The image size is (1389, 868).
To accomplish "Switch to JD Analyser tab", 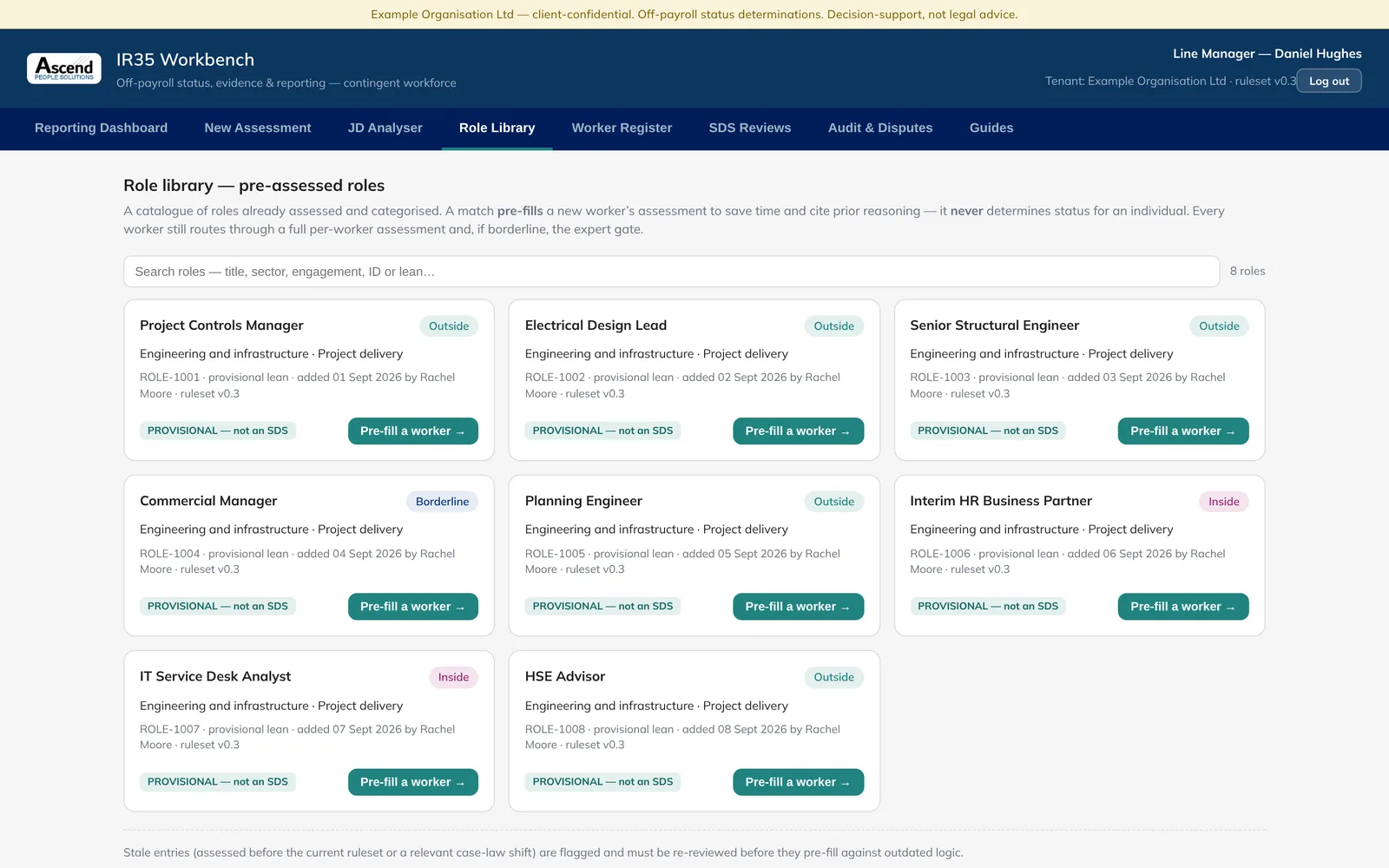I will pyautogui.click(x=385, y=128).
